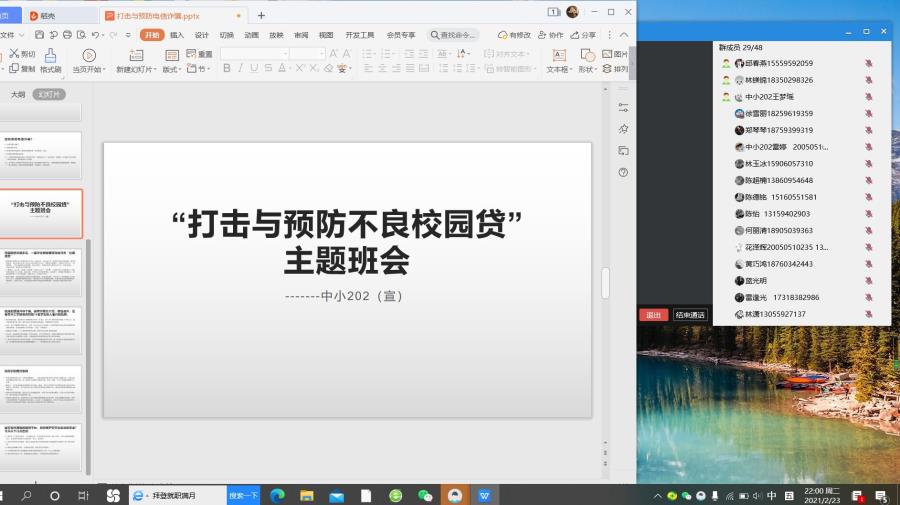This screenshot has height=505, width=900.
Task: Expand the Layout (版式) dropdown
Action: [x=172, y=69]
